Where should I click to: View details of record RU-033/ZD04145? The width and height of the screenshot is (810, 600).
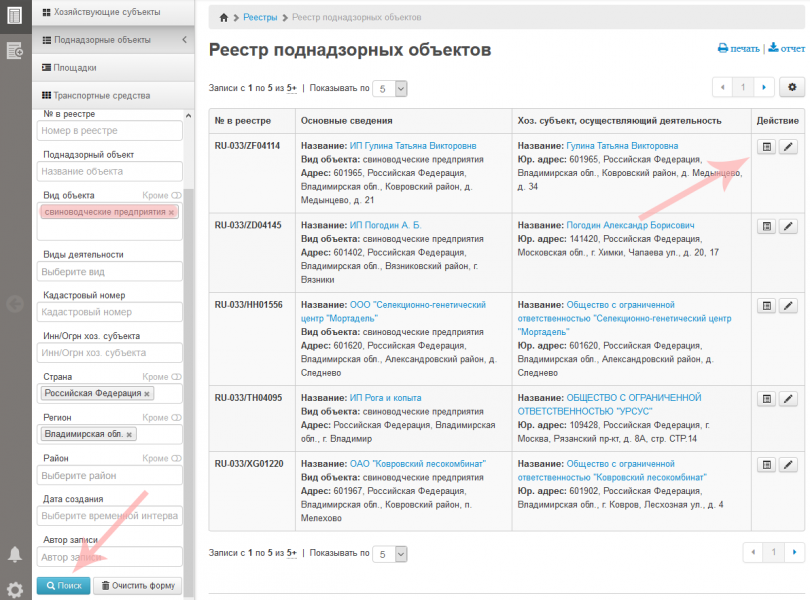coord(766,227)
